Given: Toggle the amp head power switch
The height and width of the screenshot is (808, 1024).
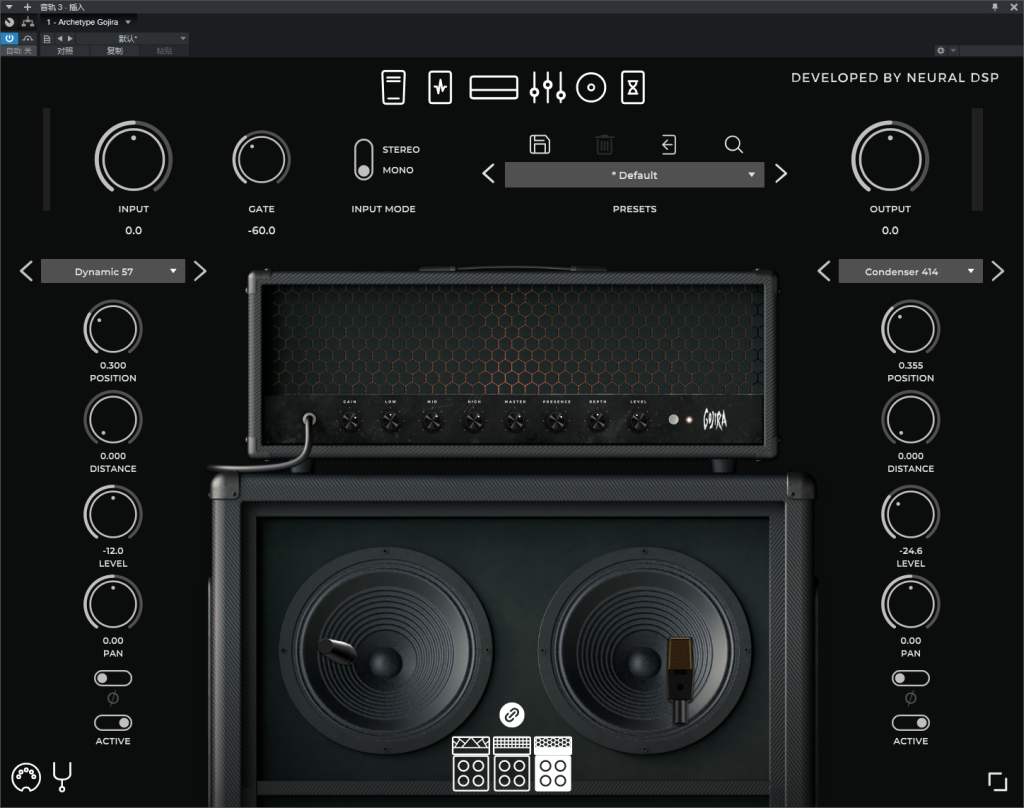Looking at the screenshot, I should tap(673, 419).
